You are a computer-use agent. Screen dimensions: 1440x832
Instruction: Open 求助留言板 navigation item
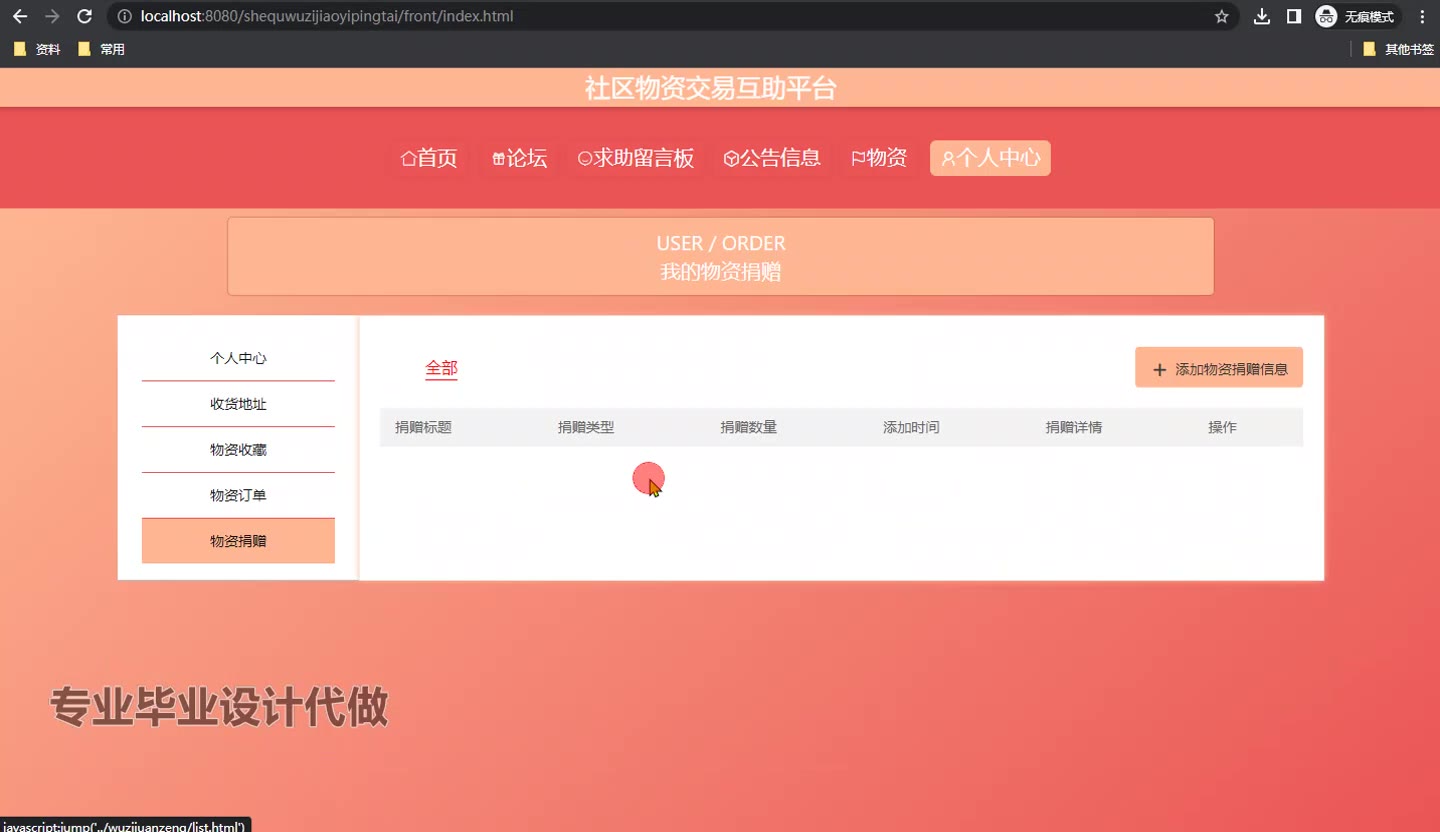click(x=636, y=158)
